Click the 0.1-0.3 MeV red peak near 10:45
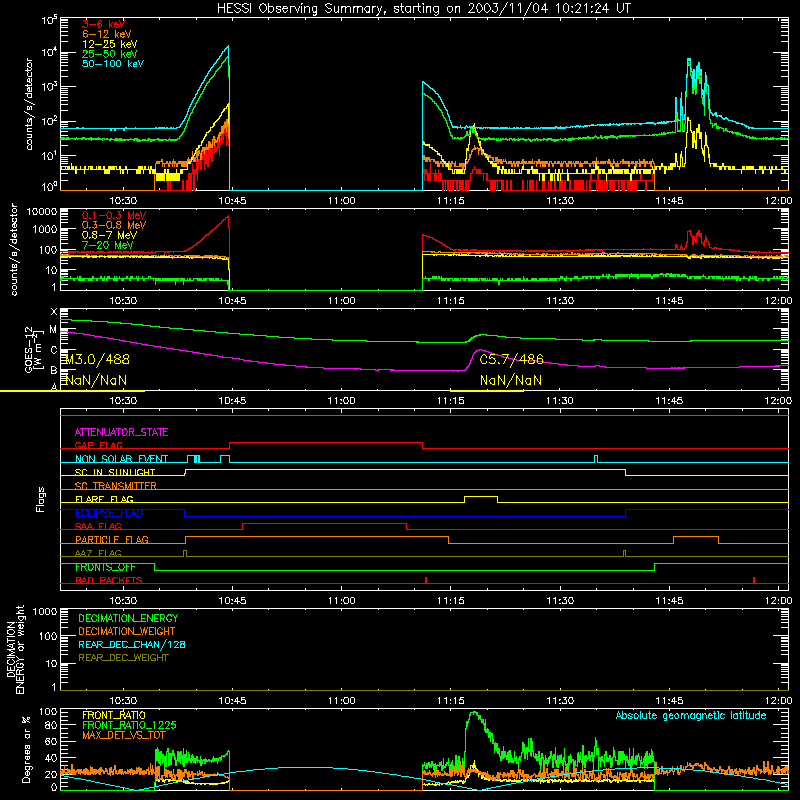The image size is (800, 800). (228, 217)
